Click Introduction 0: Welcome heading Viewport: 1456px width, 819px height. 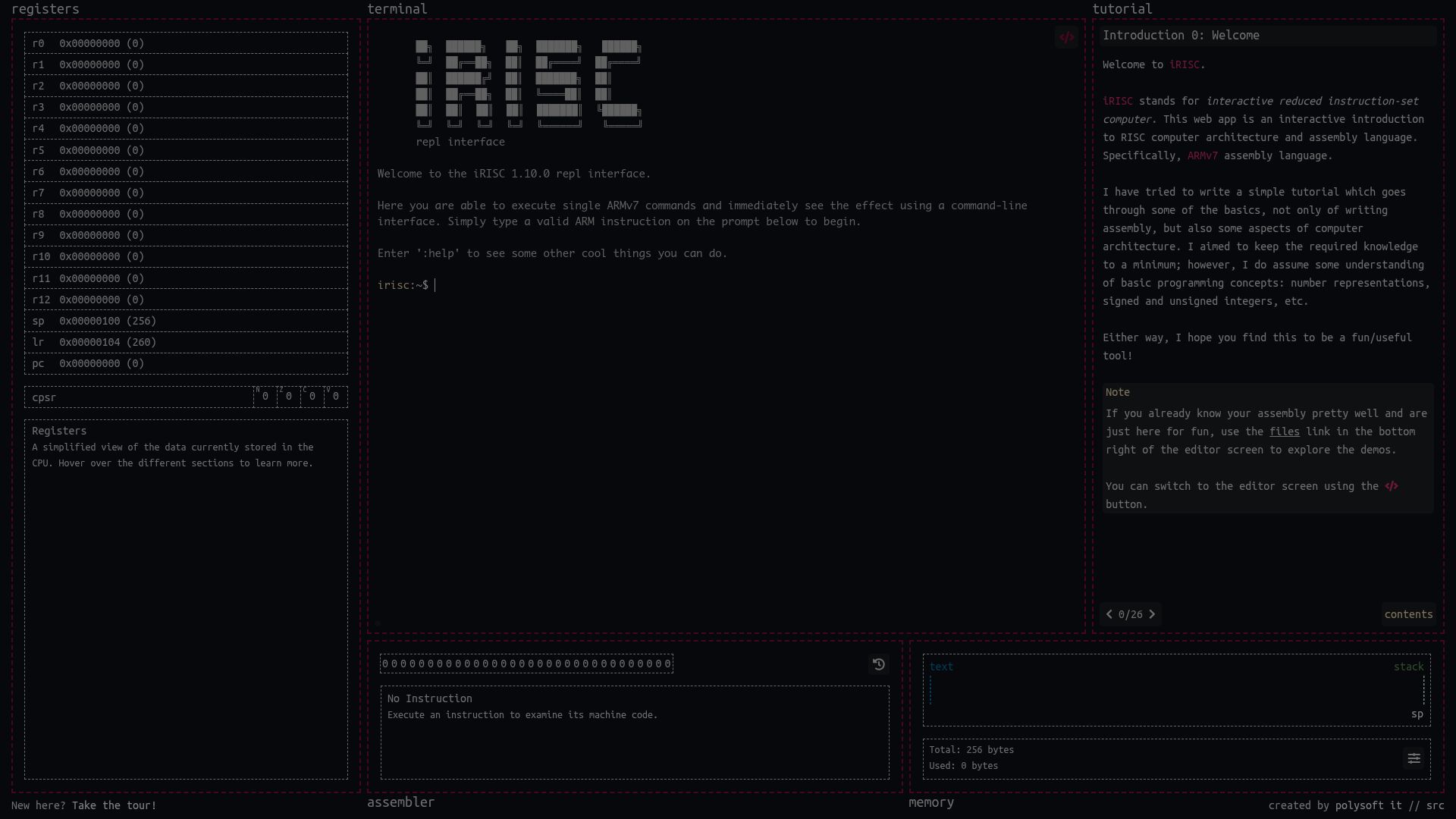point(1181,35)
